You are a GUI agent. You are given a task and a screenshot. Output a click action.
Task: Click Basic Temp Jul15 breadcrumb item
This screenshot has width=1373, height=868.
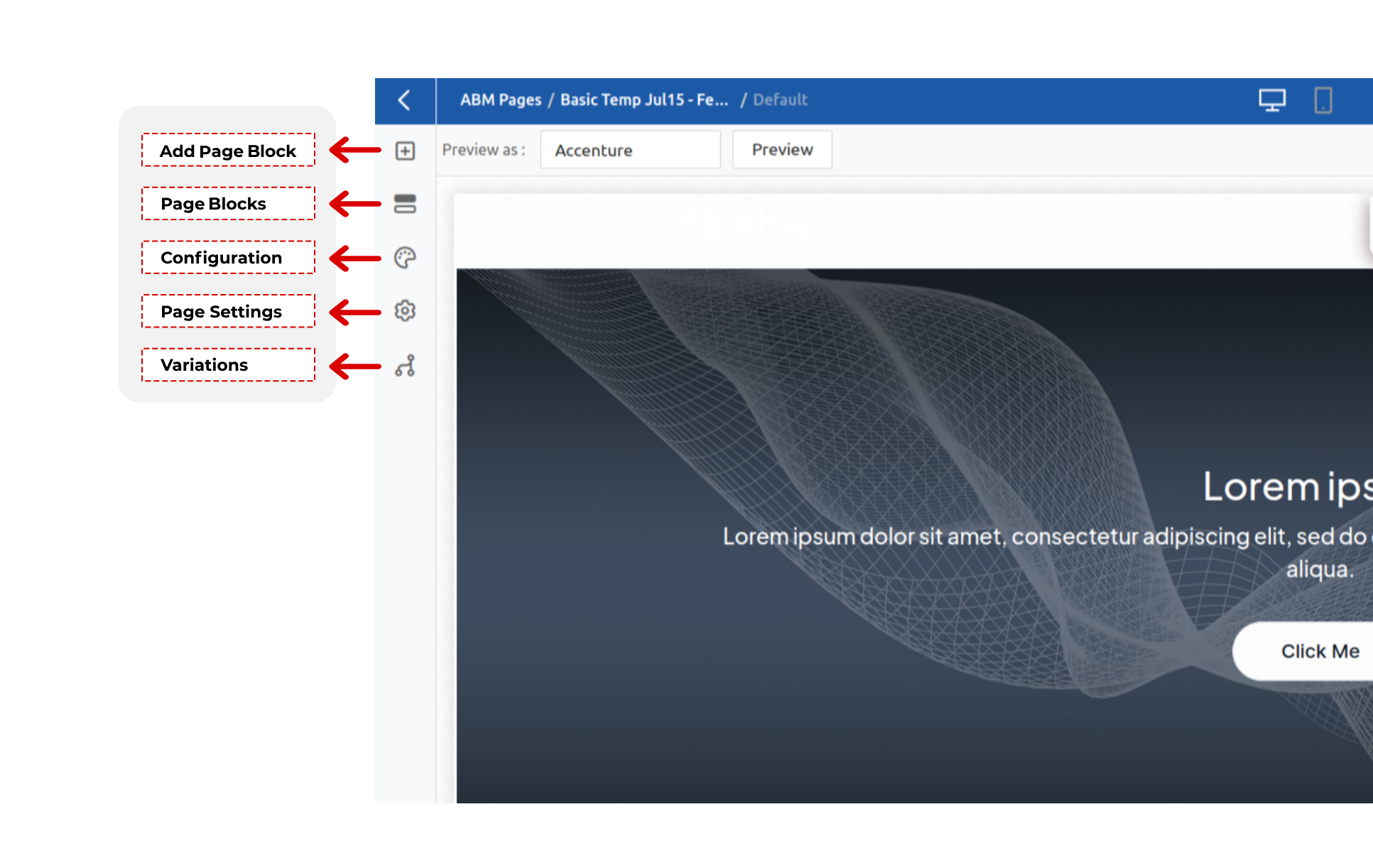(644, 100)
